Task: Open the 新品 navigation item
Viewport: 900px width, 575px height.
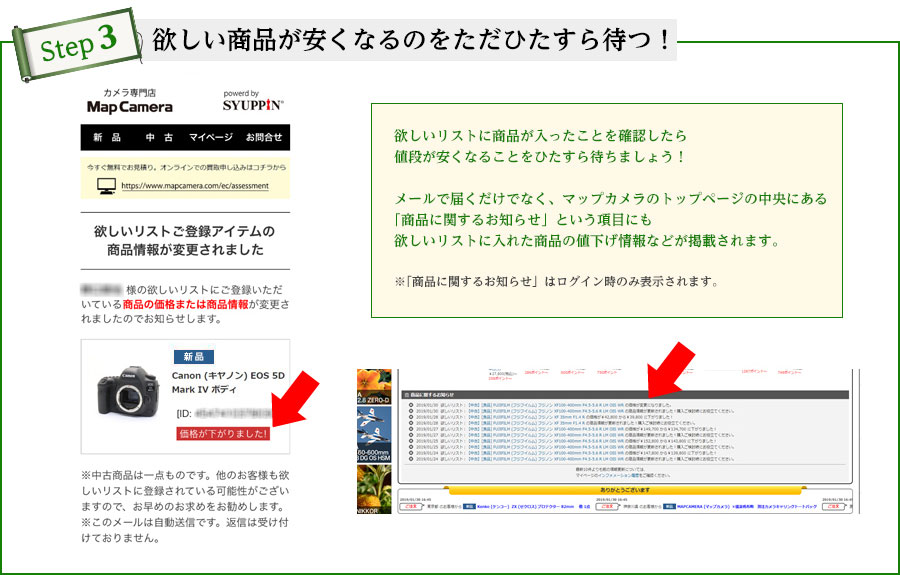Action: pos(107,137)
